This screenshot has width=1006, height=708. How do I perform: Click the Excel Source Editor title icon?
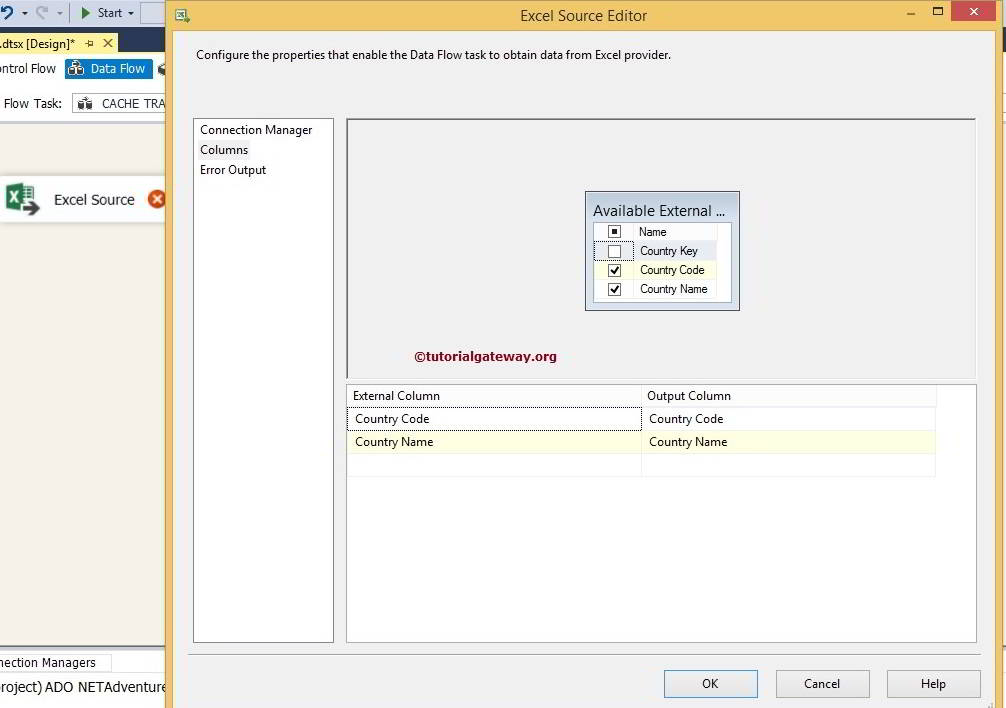[x=182, y=15]
